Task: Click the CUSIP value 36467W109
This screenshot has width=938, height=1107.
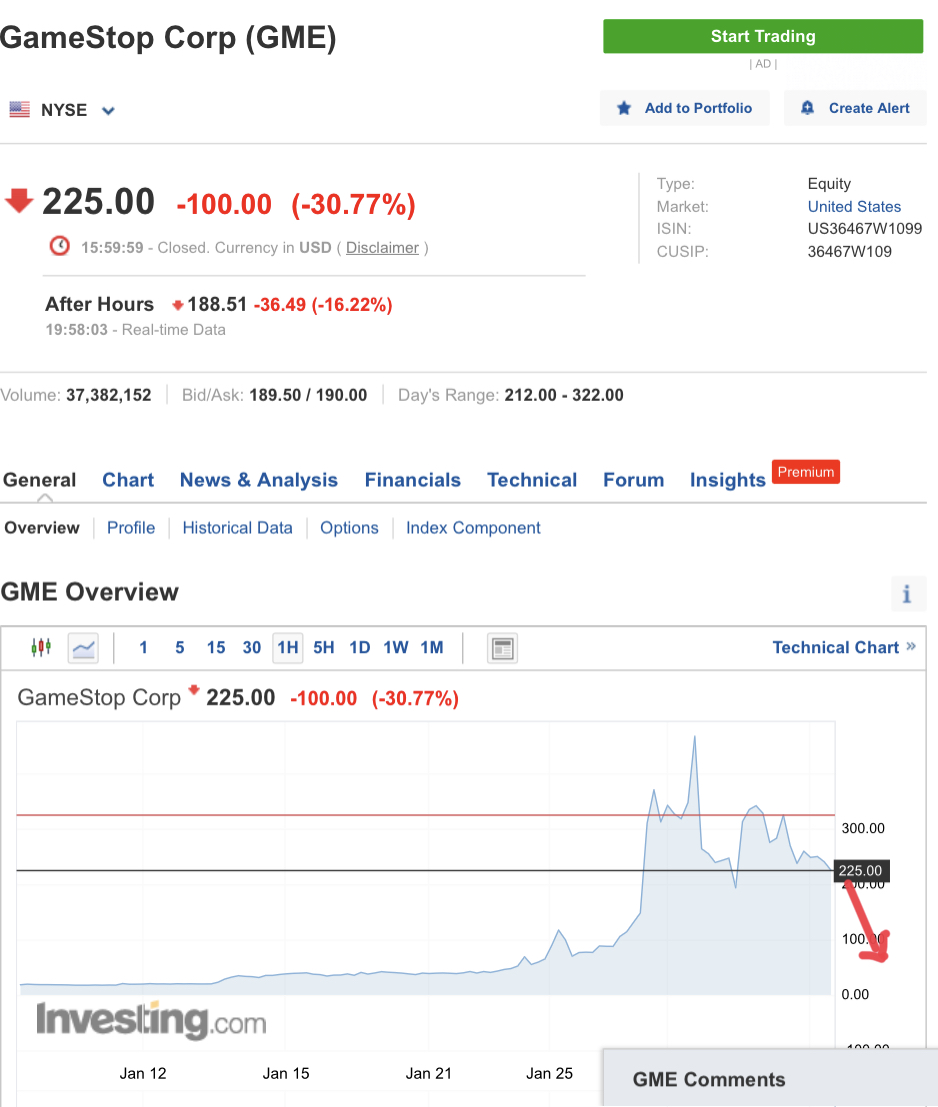Action: coord(850,251)
